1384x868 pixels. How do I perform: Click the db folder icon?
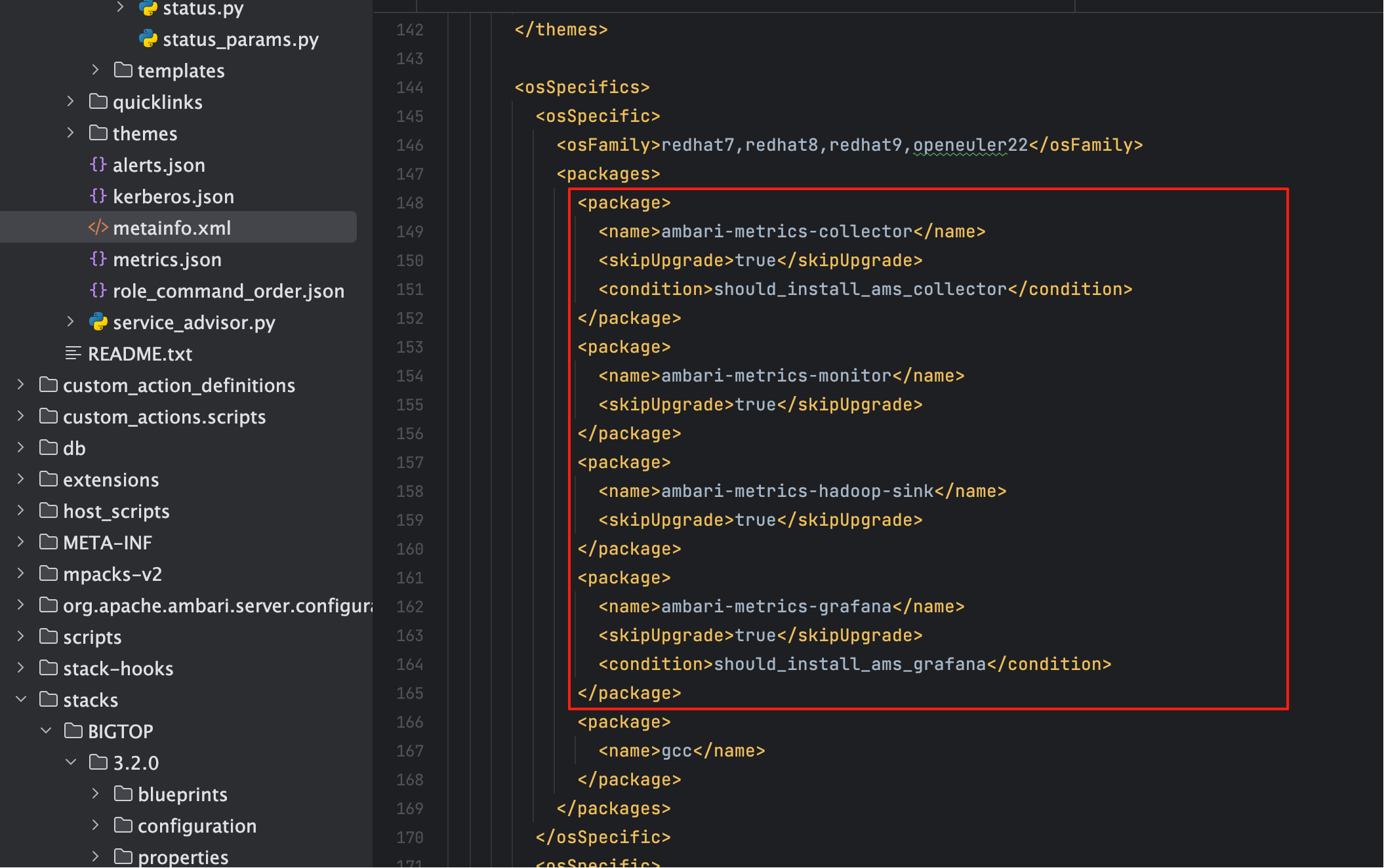(x=49, y=448)
